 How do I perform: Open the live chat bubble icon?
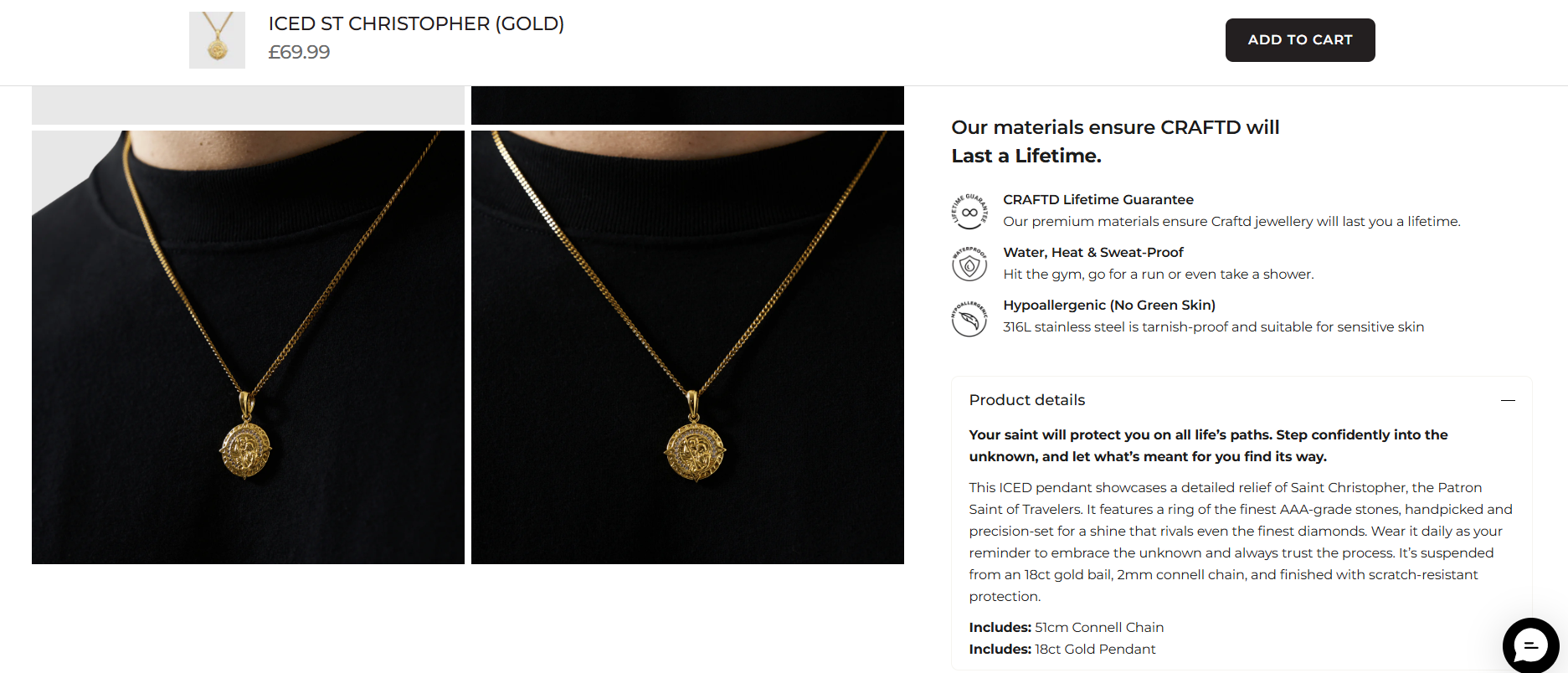pyautogui.click(x=1530, y=645)
